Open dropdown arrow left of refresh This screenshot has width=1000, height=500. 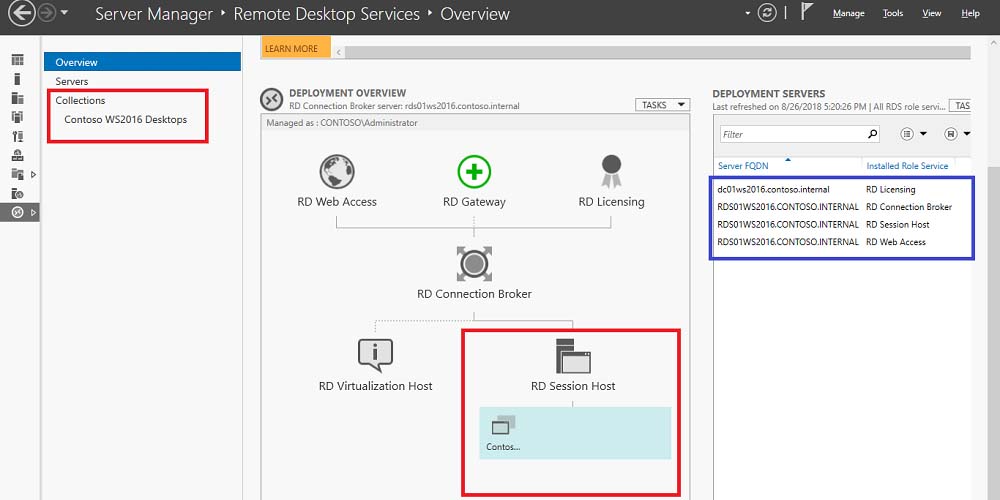click(748, 13)
